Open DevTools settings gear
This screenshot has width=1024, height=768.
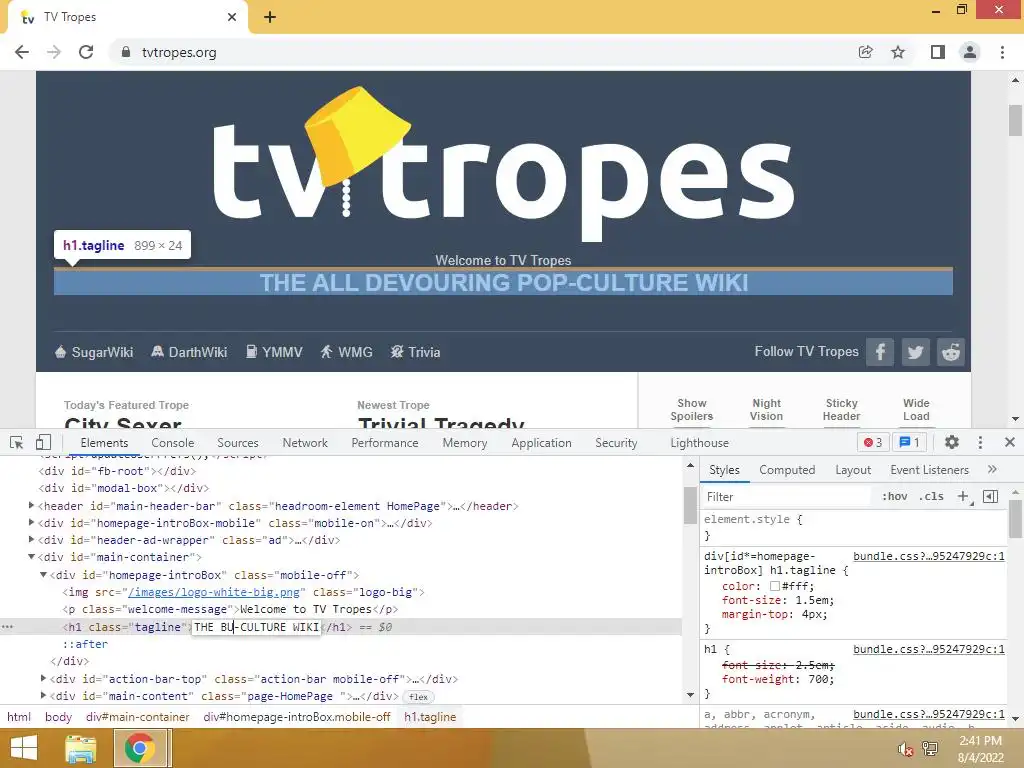pyautogui.click(x=952, y=442)
